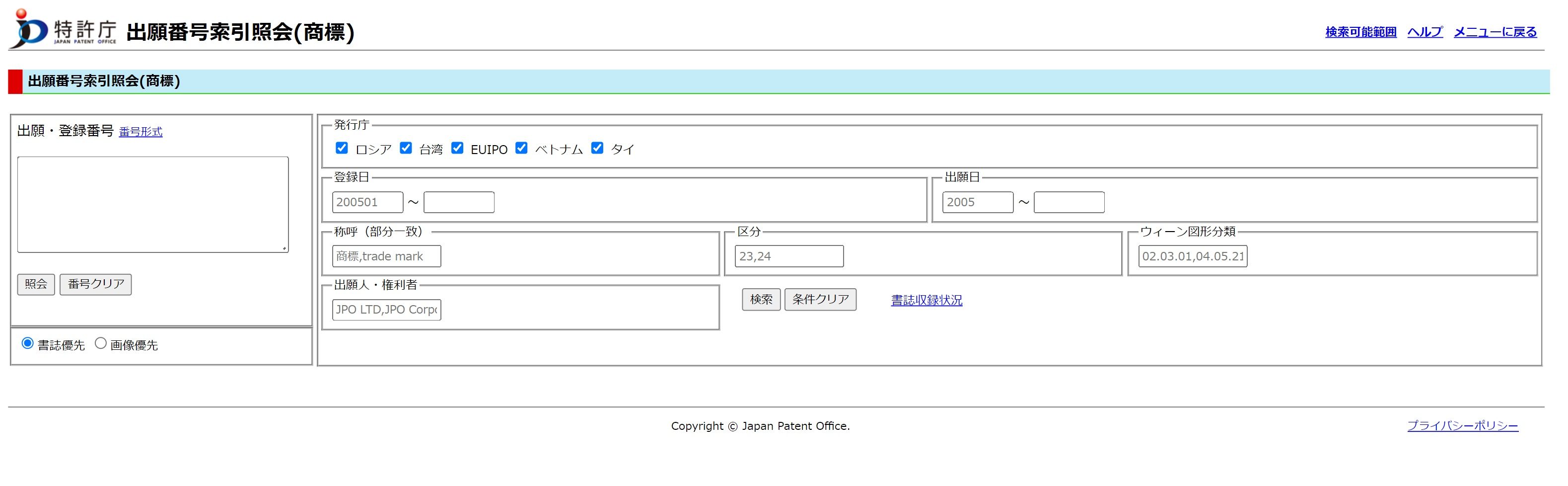Focus the 称呼（部分一致） input field

click(x=386, y=256)
